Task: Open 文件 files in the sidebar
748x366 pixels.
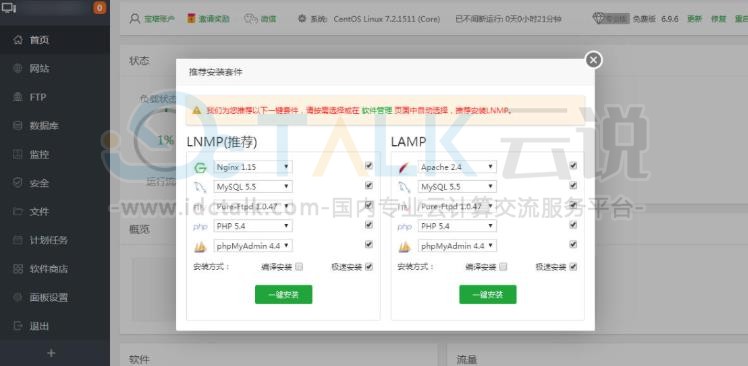Action: [x=55, y=212]
